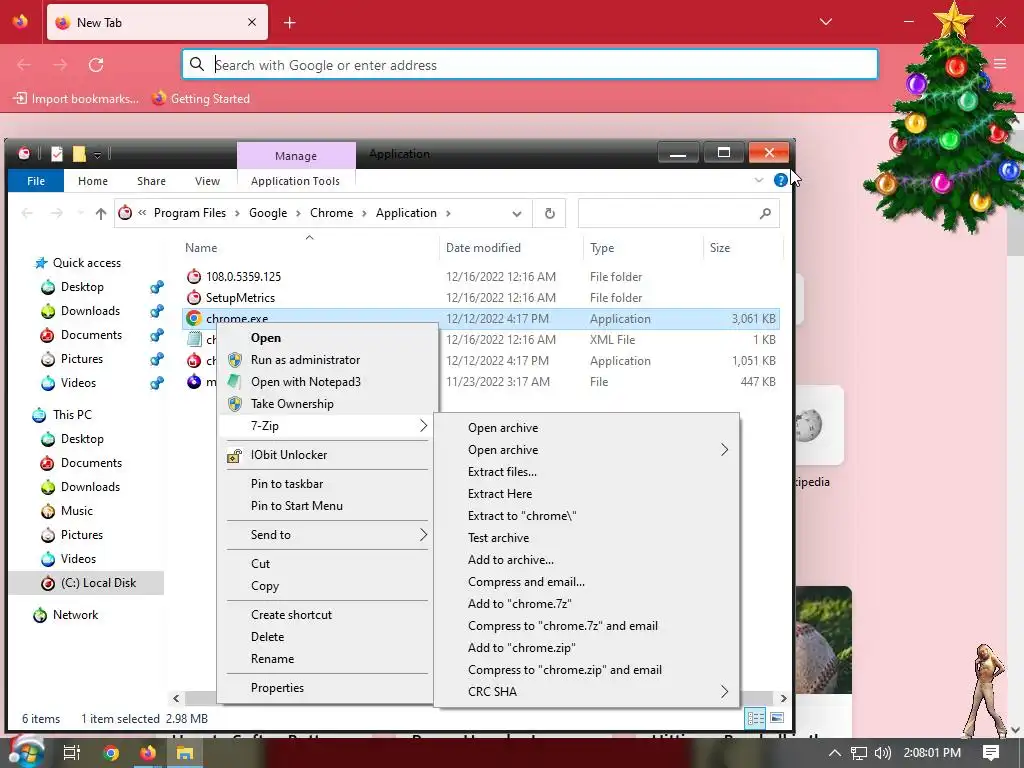Expand second Open archive submenu arrow
The width and height of the screenshot is (1024, 768).
click(724, 450)
